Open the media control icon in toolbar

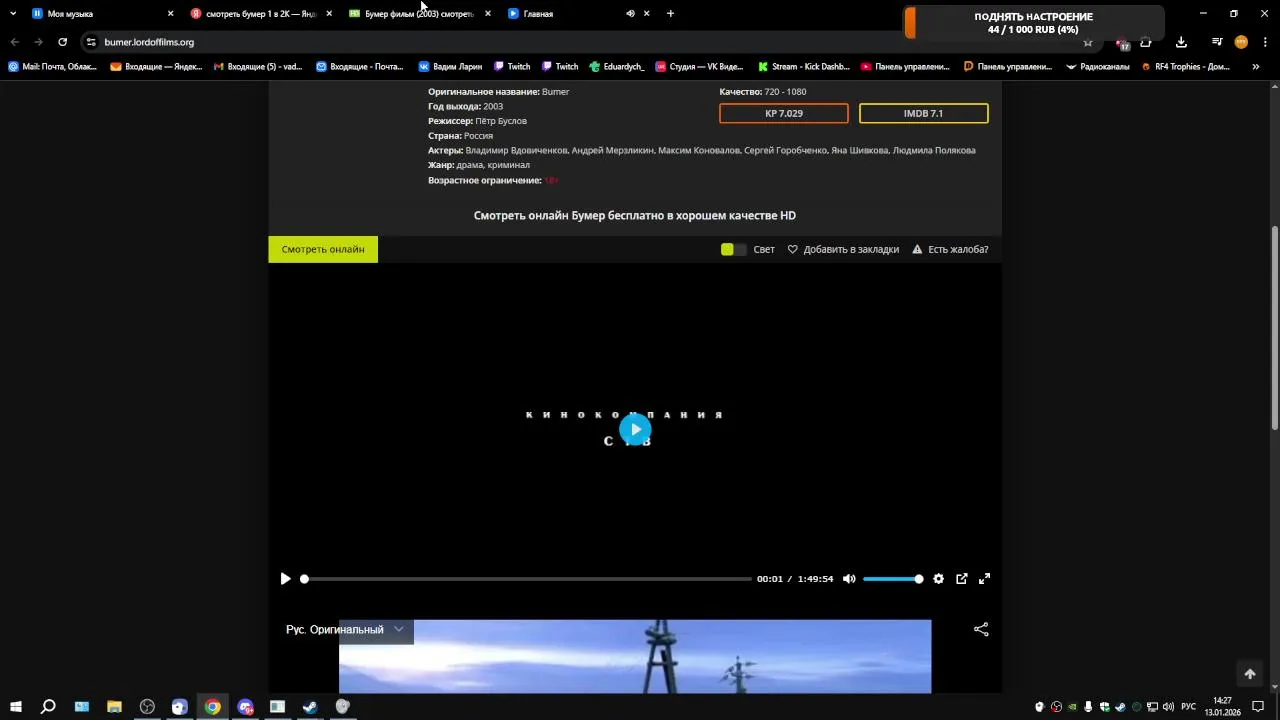click(x=1217, y=42)
